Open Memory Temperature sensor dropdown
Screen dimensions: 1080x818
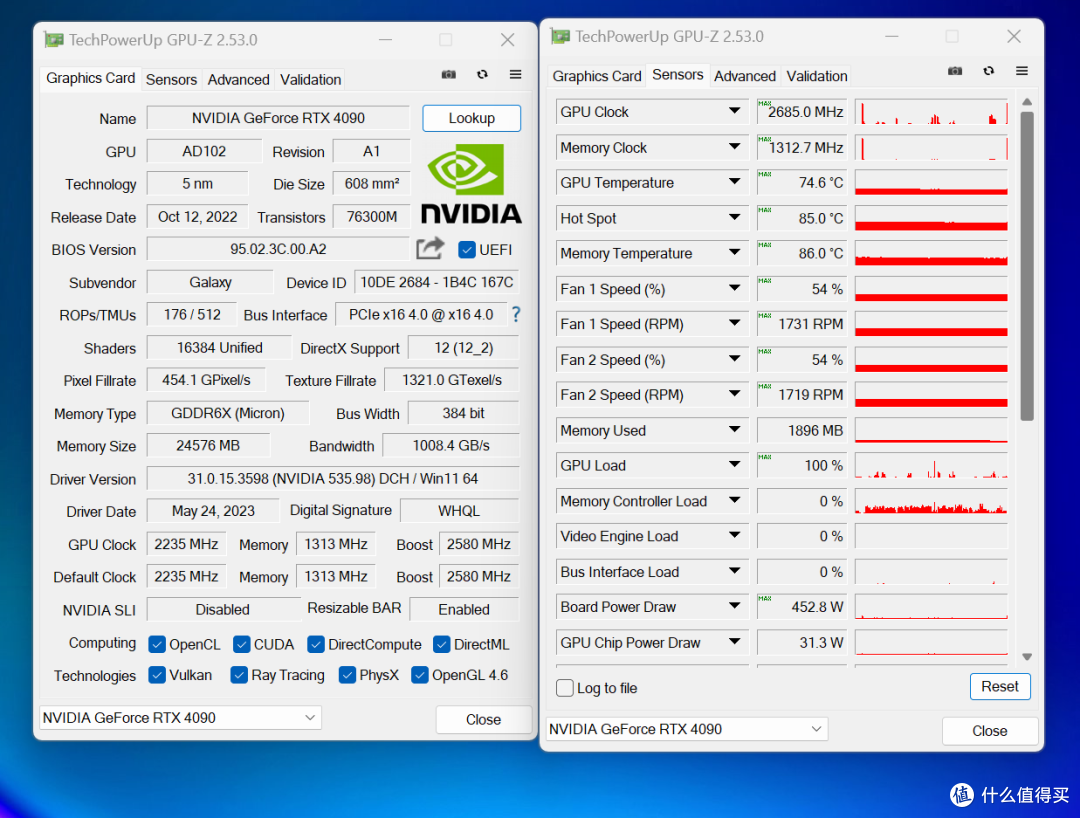point(734,253)
